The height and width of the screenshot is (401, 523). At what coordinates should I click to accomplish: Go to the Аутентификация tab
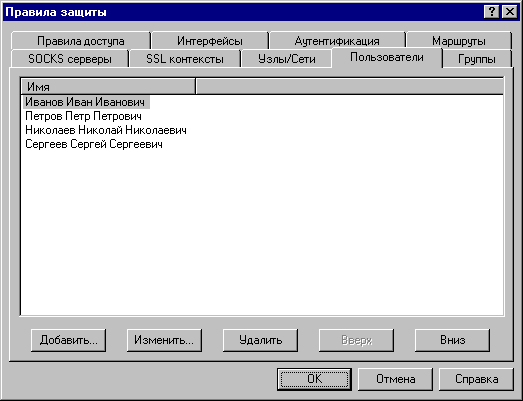tap(337, 41)
